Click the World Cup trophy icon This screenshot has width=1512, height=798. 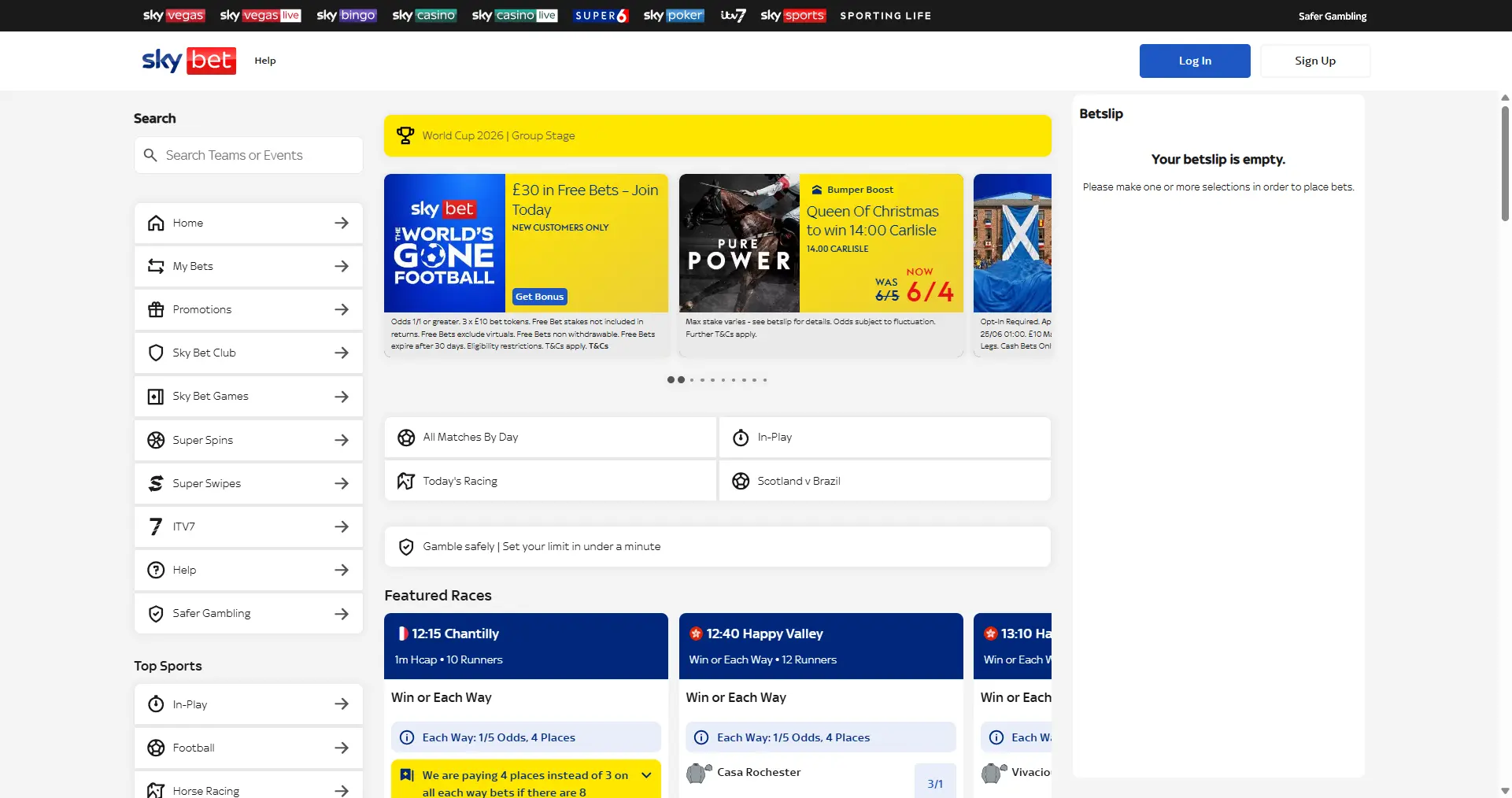click(405, 135)
